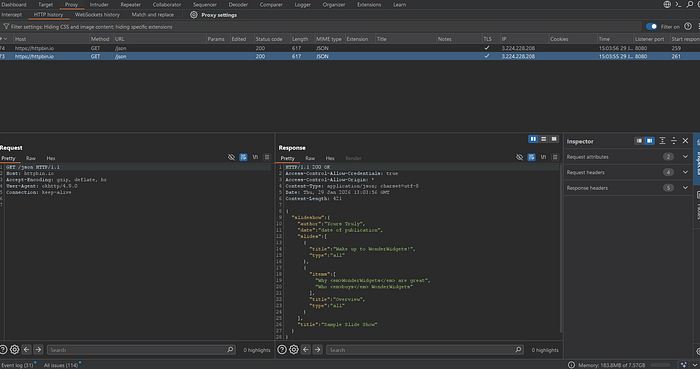Click Request search magnifier icon
The height and width of the screenshot is (369, 700).
[230, 350]
